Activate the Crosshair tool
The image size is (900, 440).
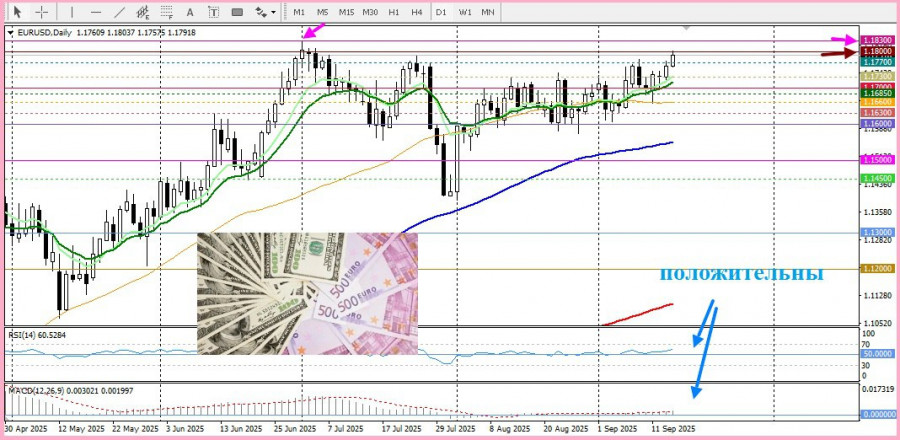point(41,11)
